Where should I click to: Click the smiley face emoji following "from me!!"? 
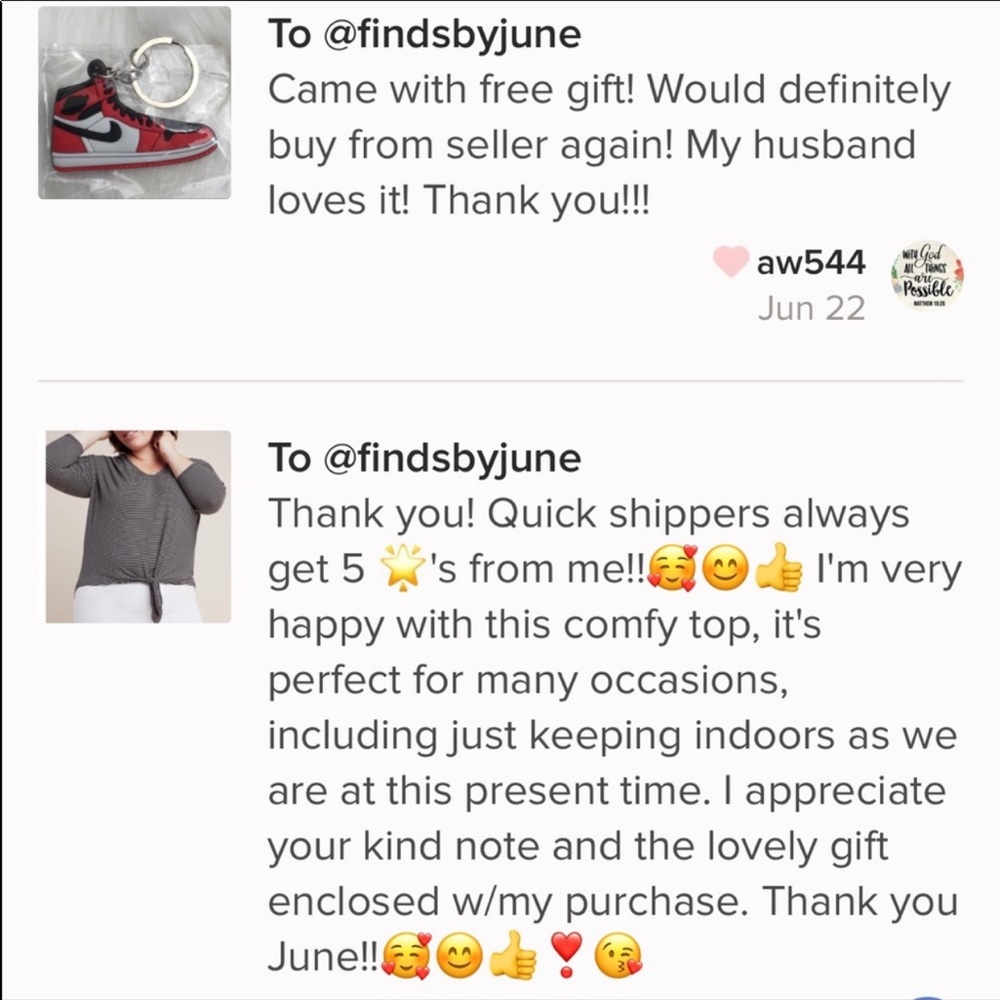726,570
